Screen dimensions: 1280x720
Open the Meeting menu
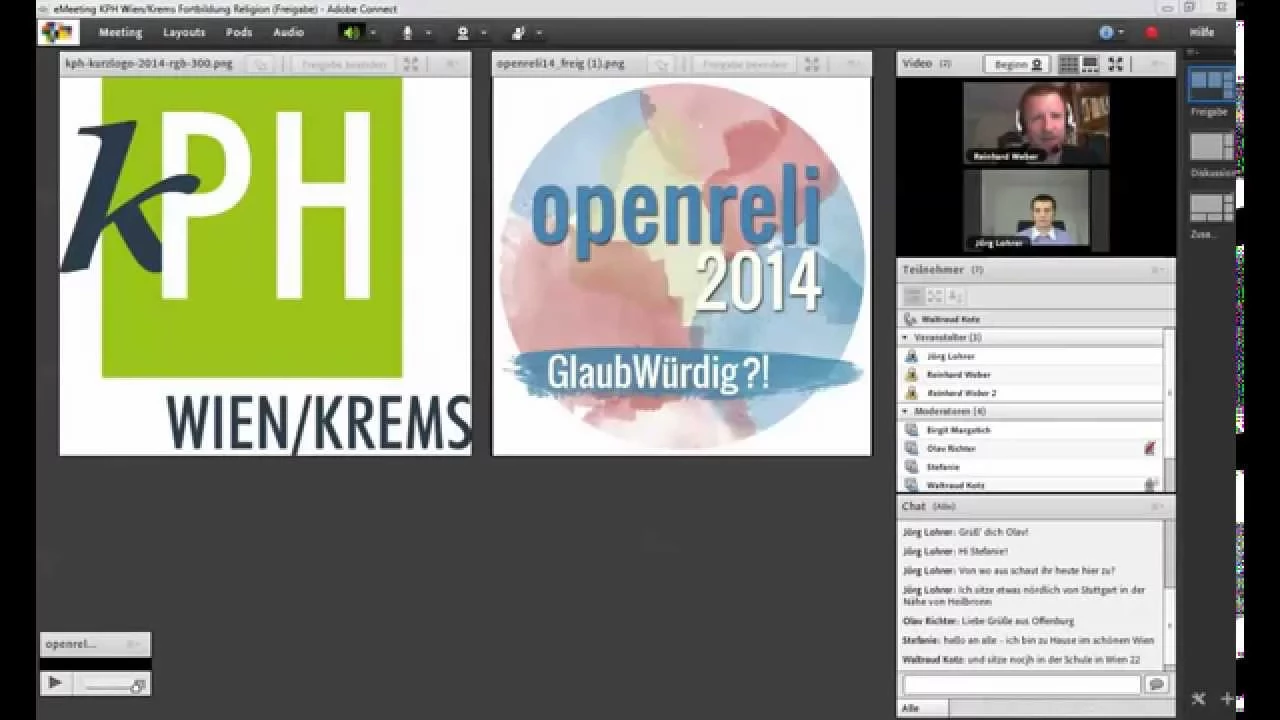[120, 32]
